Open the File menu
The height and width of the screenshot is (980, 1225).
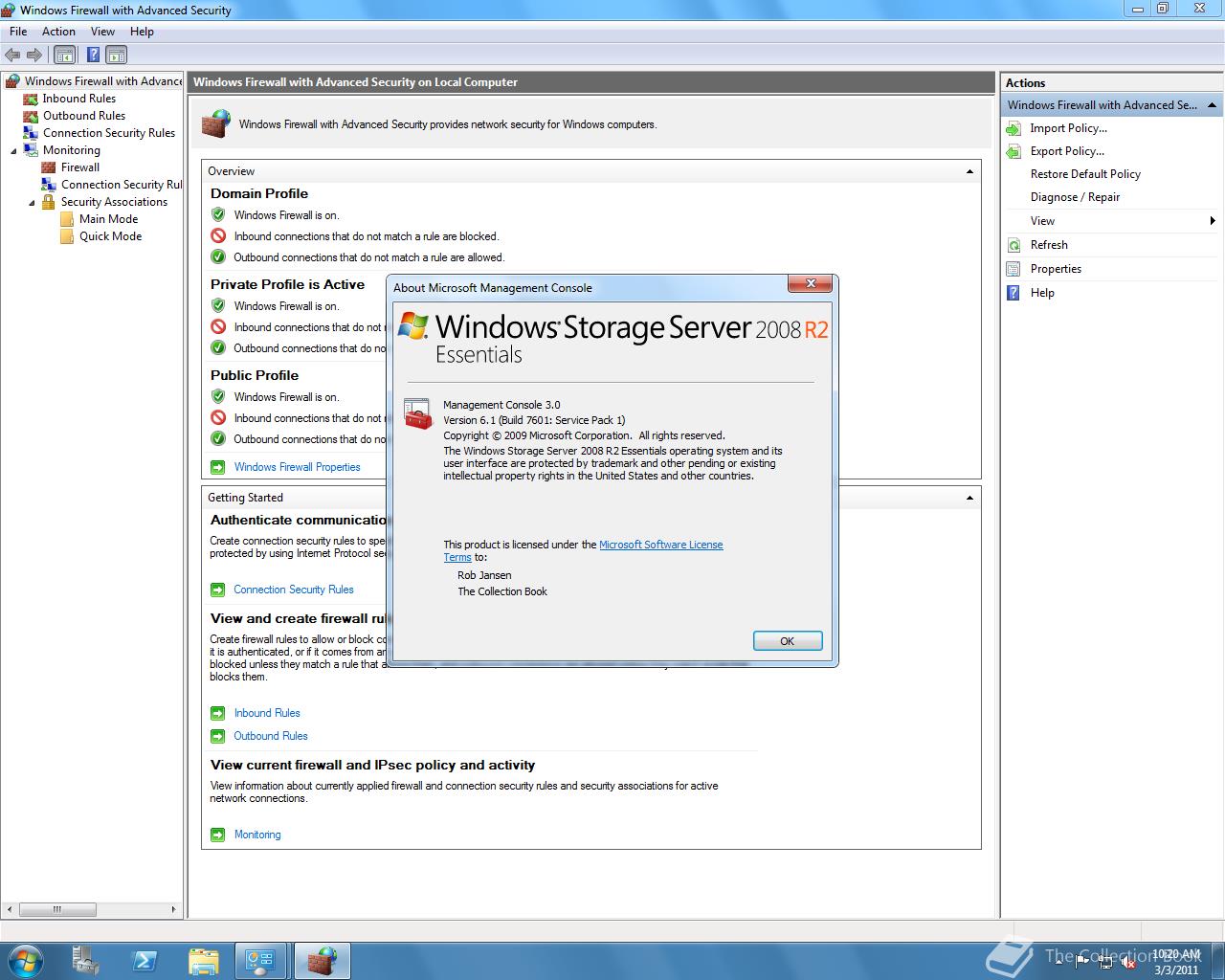[x=18, y=32]
